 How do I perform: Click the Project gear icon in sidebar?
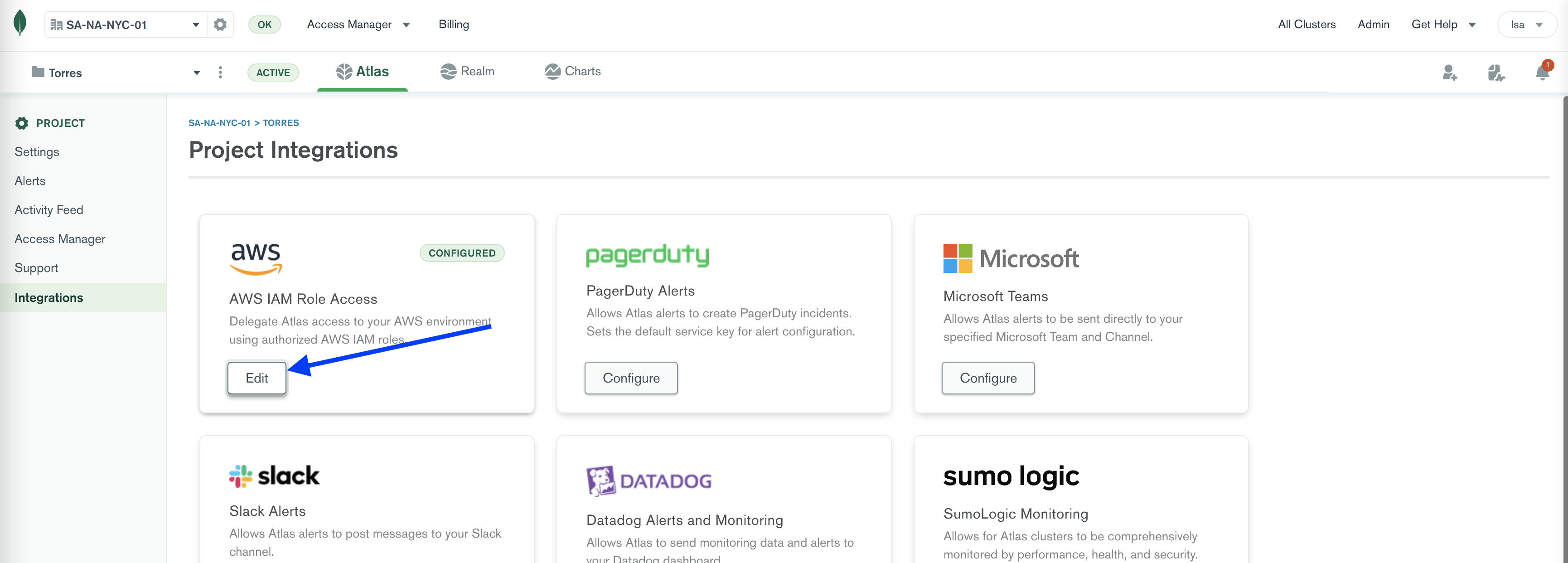(22, 123)
